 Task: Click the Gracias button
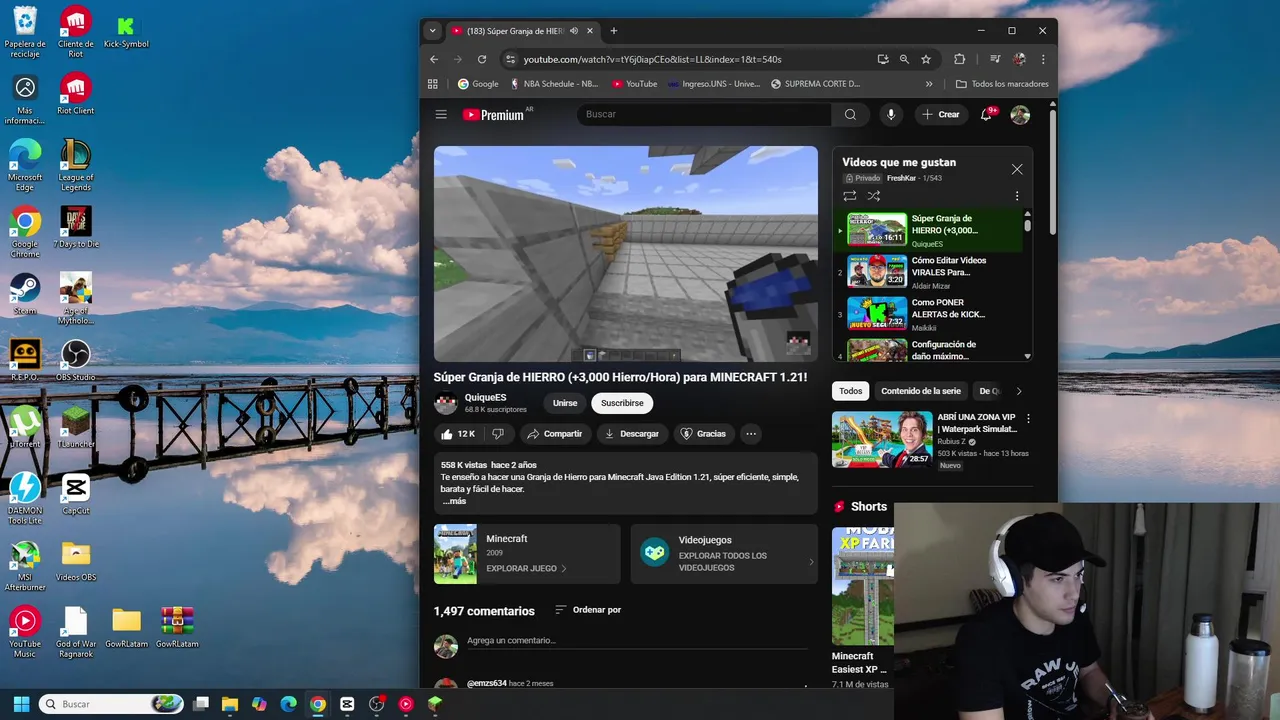(704, 434)
